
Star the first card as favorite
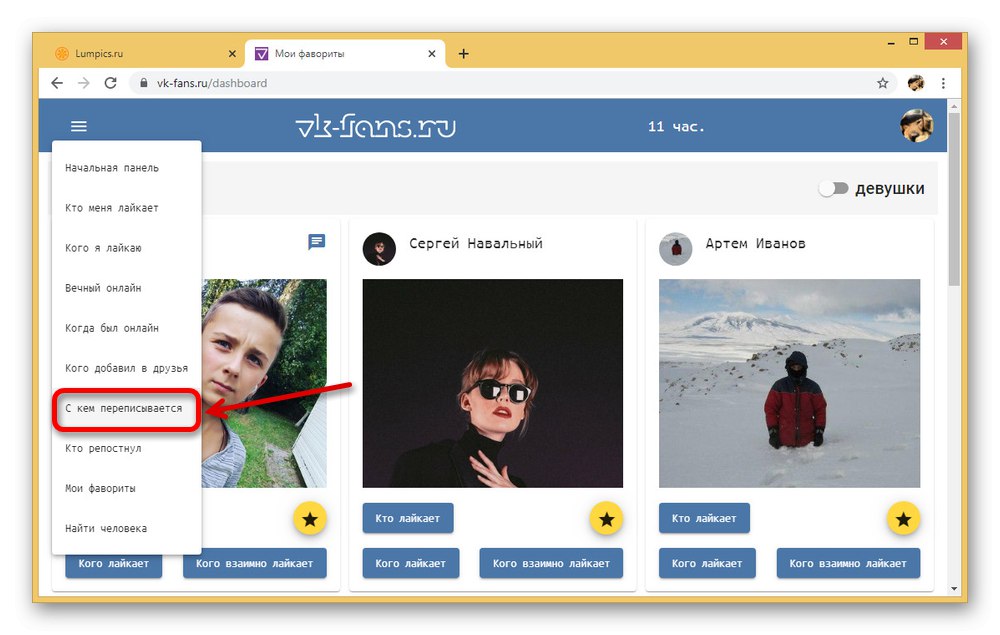click(310, 519)
